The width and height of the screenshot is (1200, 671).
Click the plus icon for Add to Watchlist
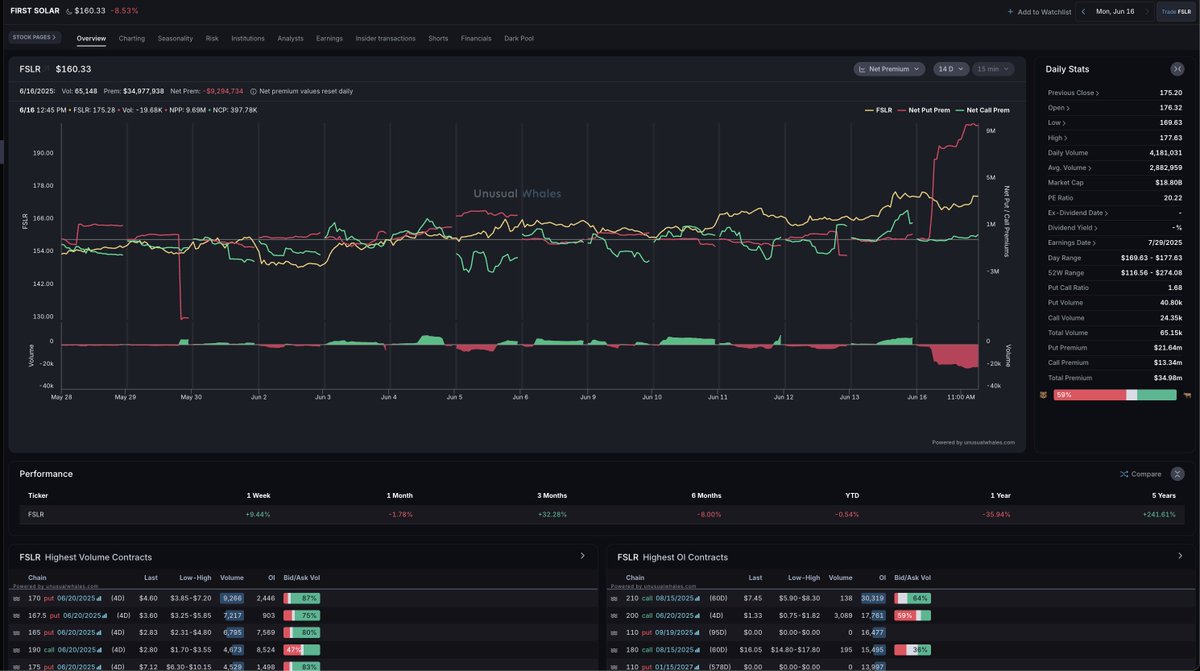tap(1010, 12)
